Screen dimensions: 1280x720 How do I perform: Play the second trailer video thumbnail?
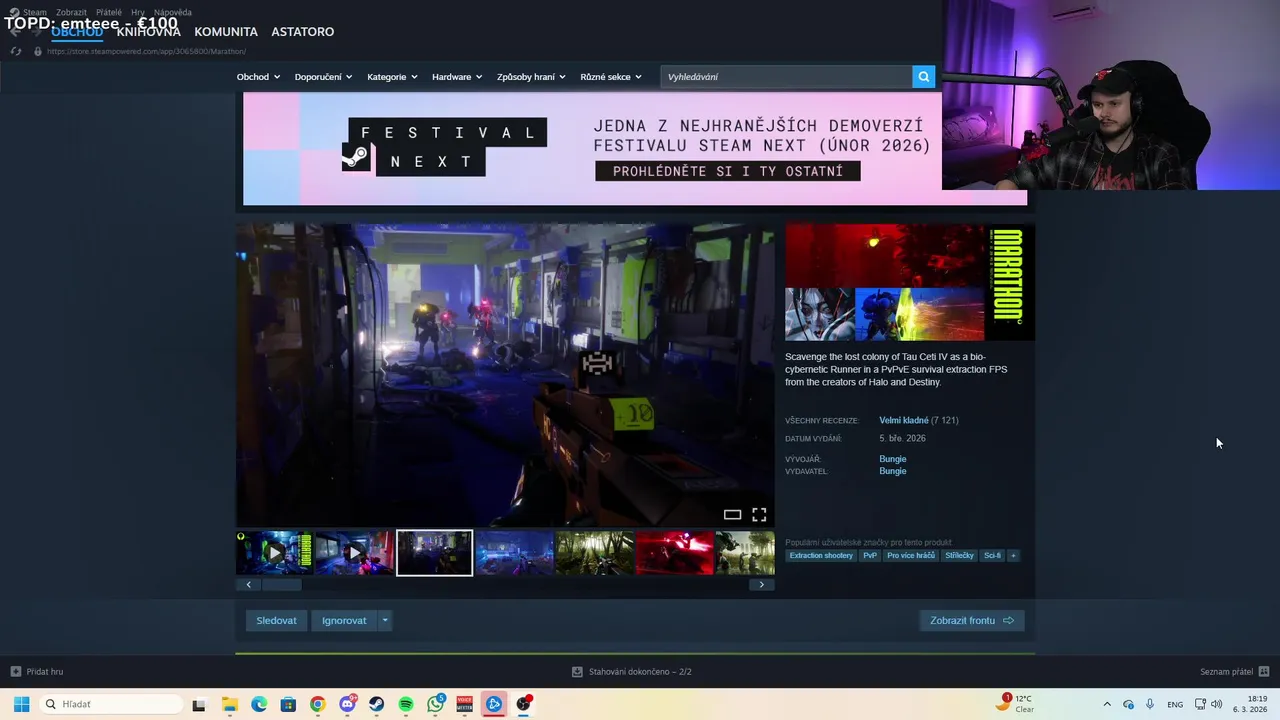pos(354,553)
